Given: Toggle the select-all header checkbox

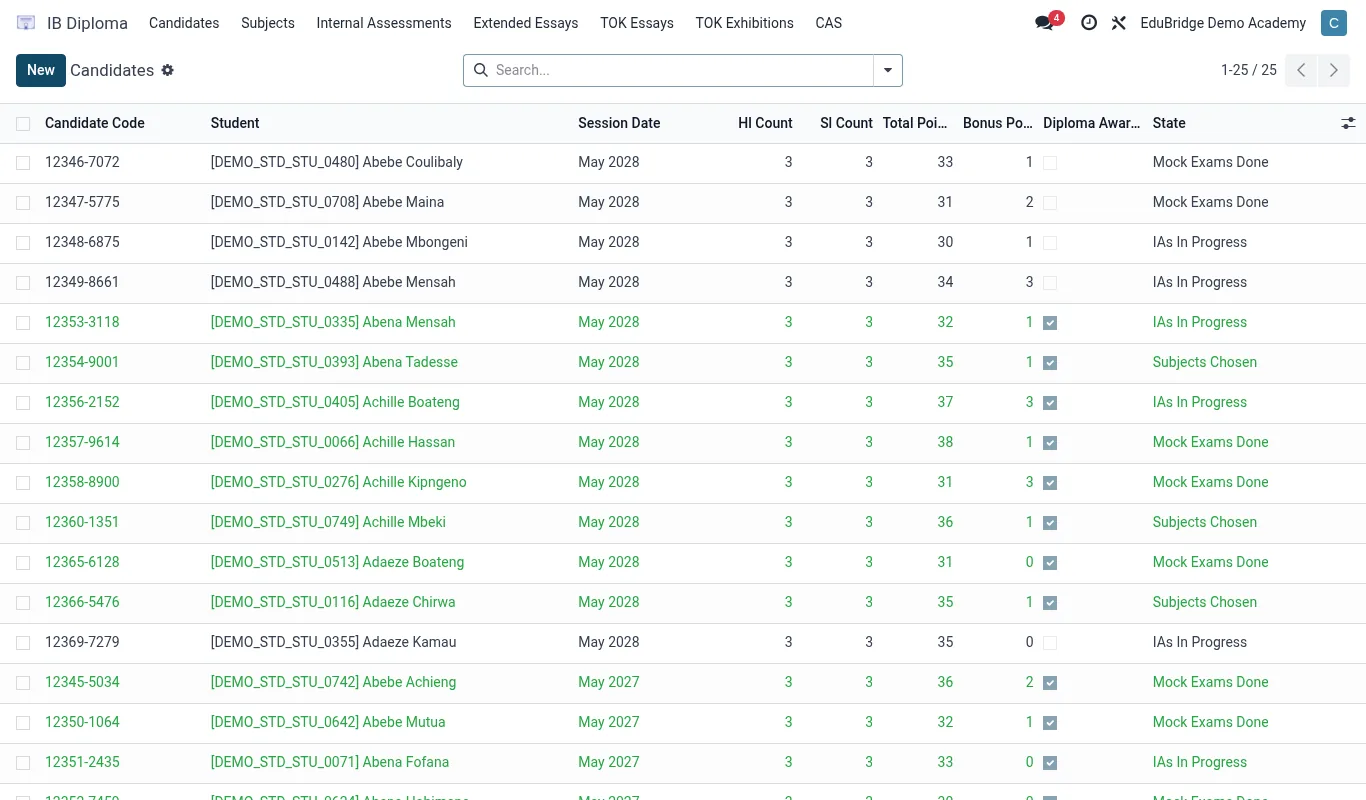Looking at the screenshot, I should tap(23, 124).
